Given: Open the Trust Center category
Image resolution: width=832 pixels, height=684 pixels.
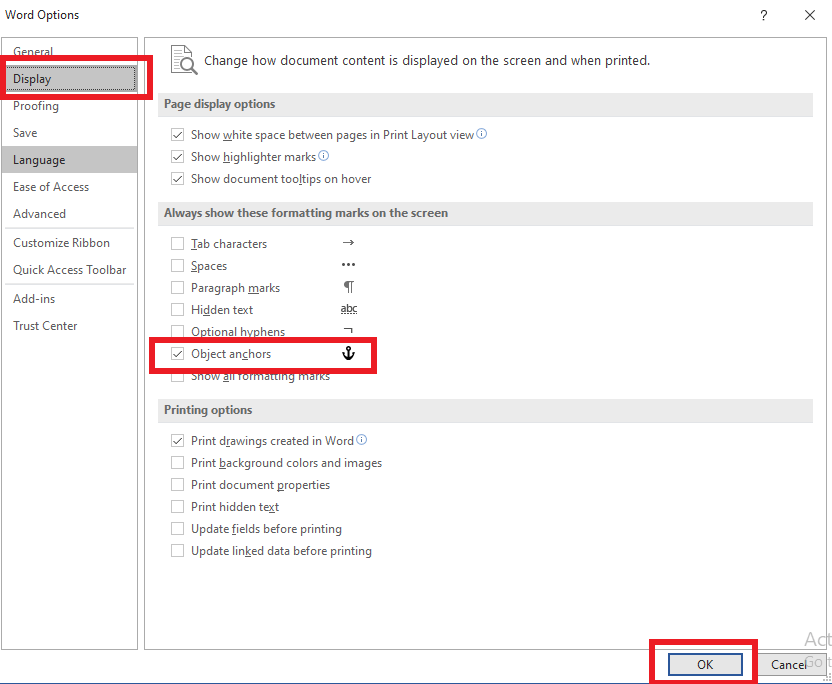Looking at the screenshot, I should click(x=69, y=326).
